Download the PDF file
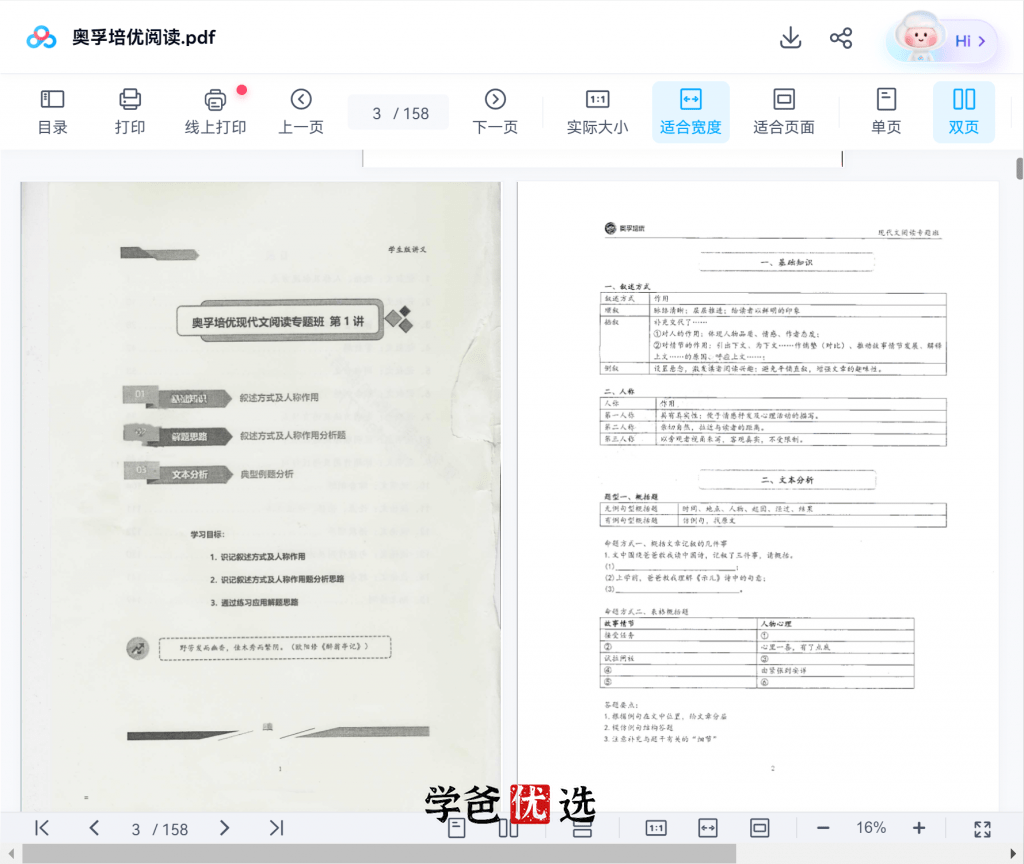This screenshot has height=864, width=1024. [x=790, y=38]
